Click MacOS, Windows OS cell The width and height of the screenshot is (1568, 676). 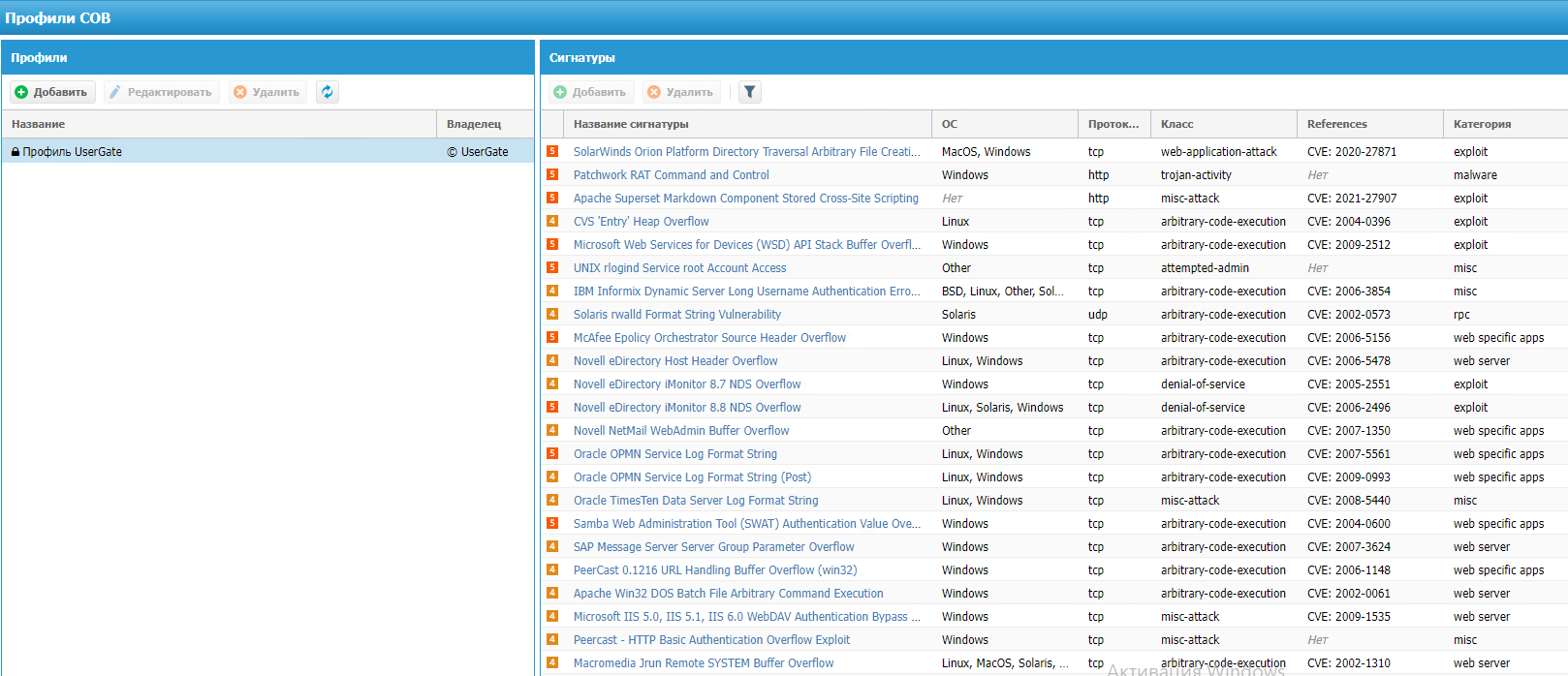click(x=986, y=151)
